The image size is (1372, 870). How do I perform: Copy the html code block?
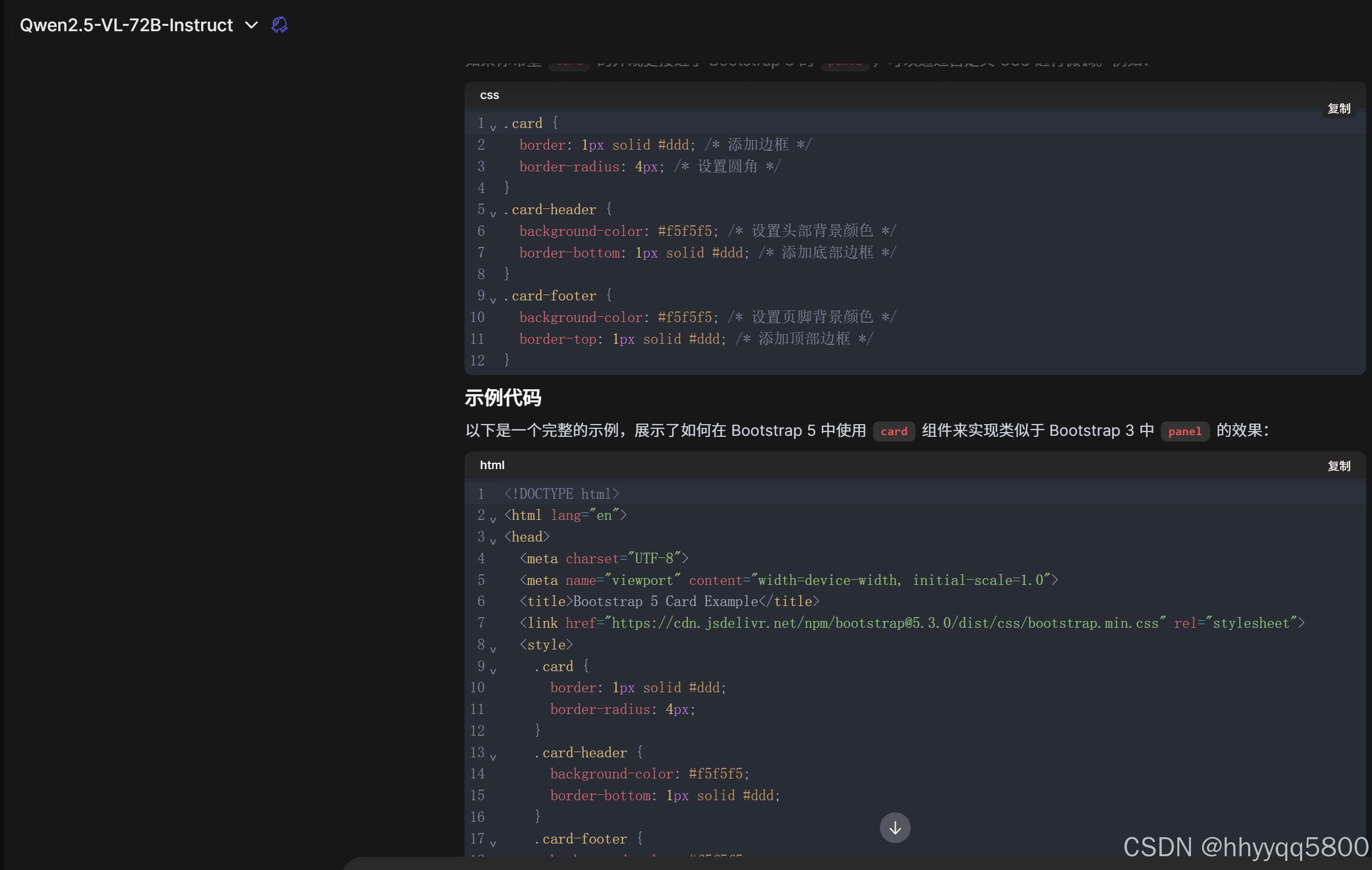point(1338,466)
